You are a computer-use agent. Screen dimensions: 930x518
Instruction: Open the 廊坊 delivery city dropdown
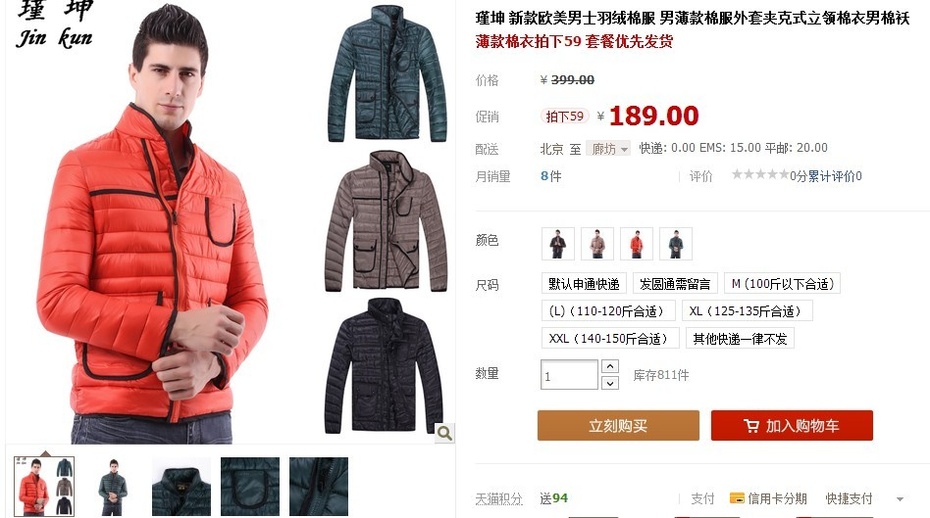[x=608, y=148]
